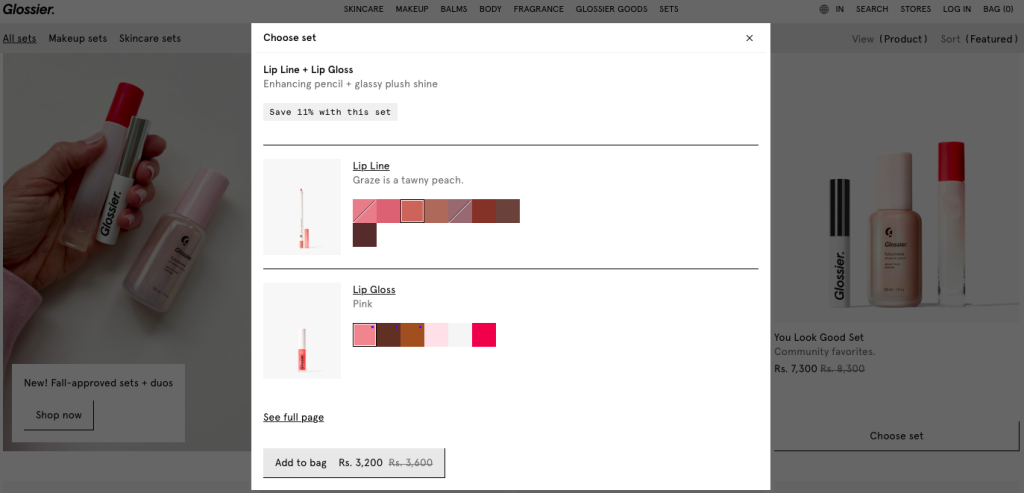
Task: Open the Lip Line product link
Action: coord(371,166)
